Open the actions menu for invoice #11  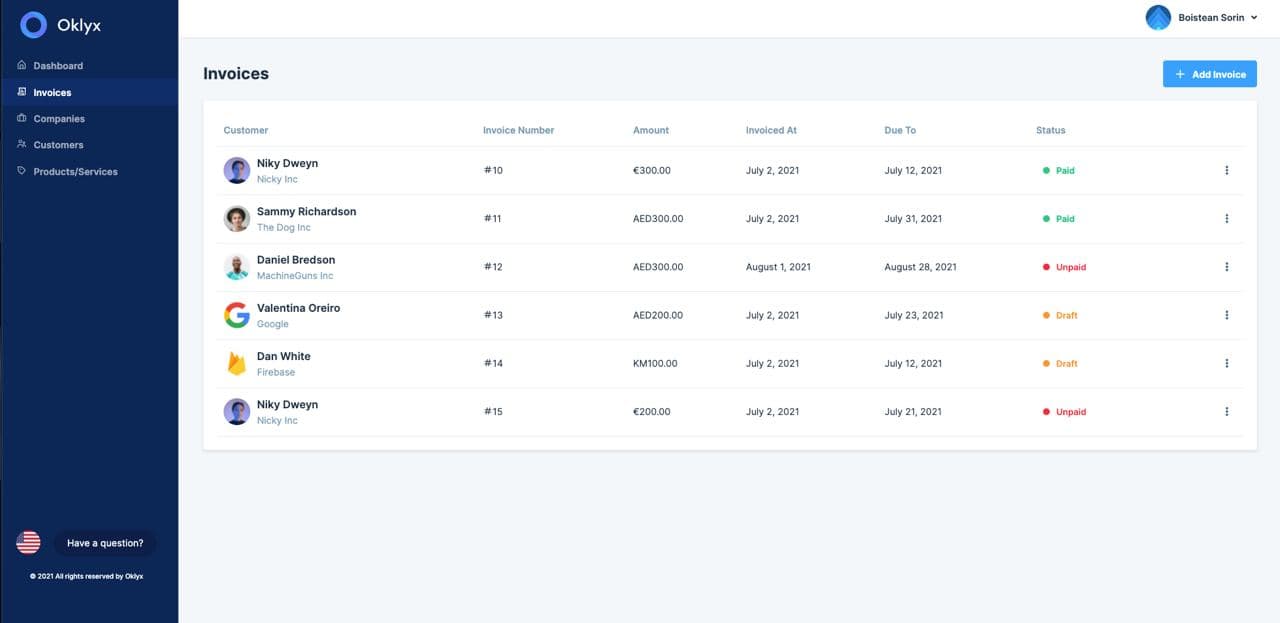[1227, 218]
